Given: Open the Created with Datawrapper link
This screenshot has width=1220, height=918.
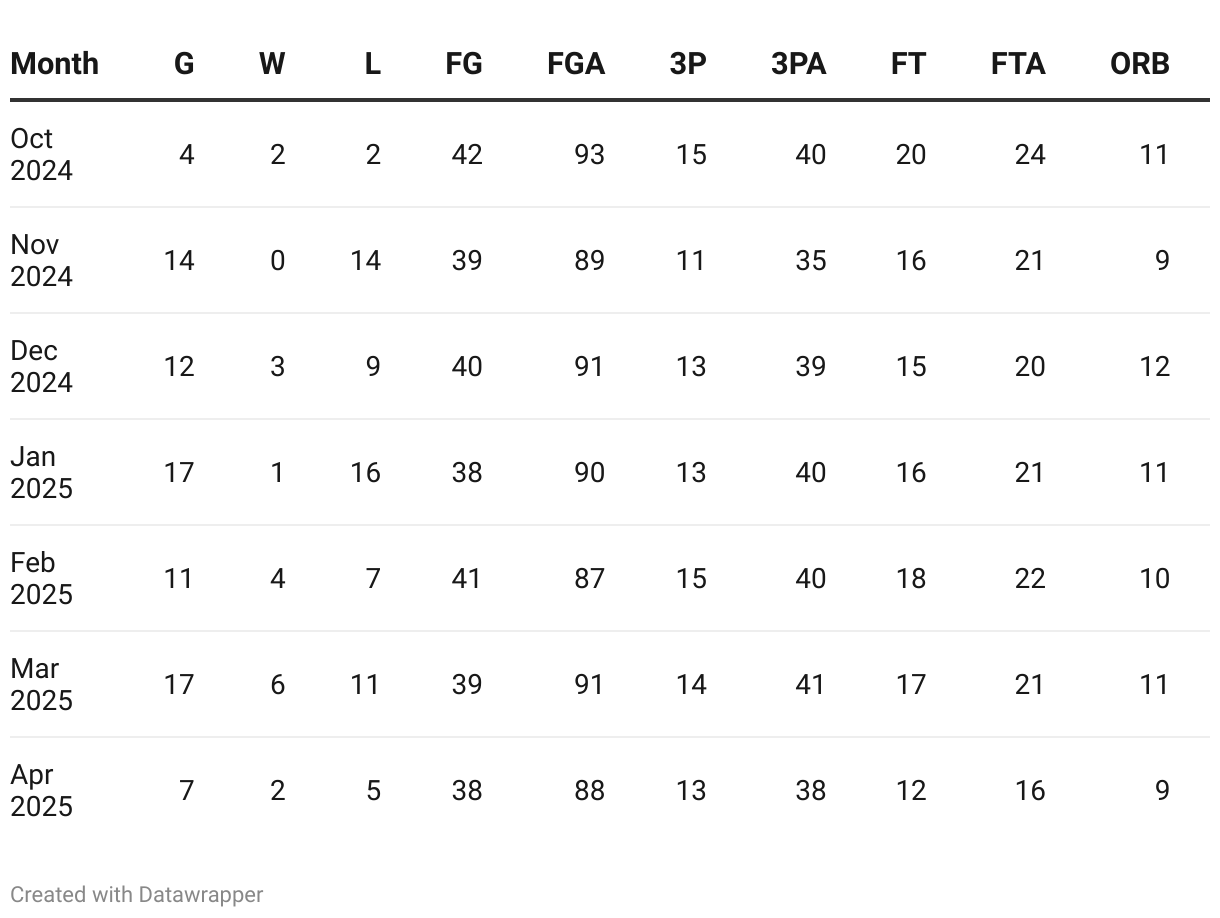Looking at the screenshot, I should tap(137, 894).
